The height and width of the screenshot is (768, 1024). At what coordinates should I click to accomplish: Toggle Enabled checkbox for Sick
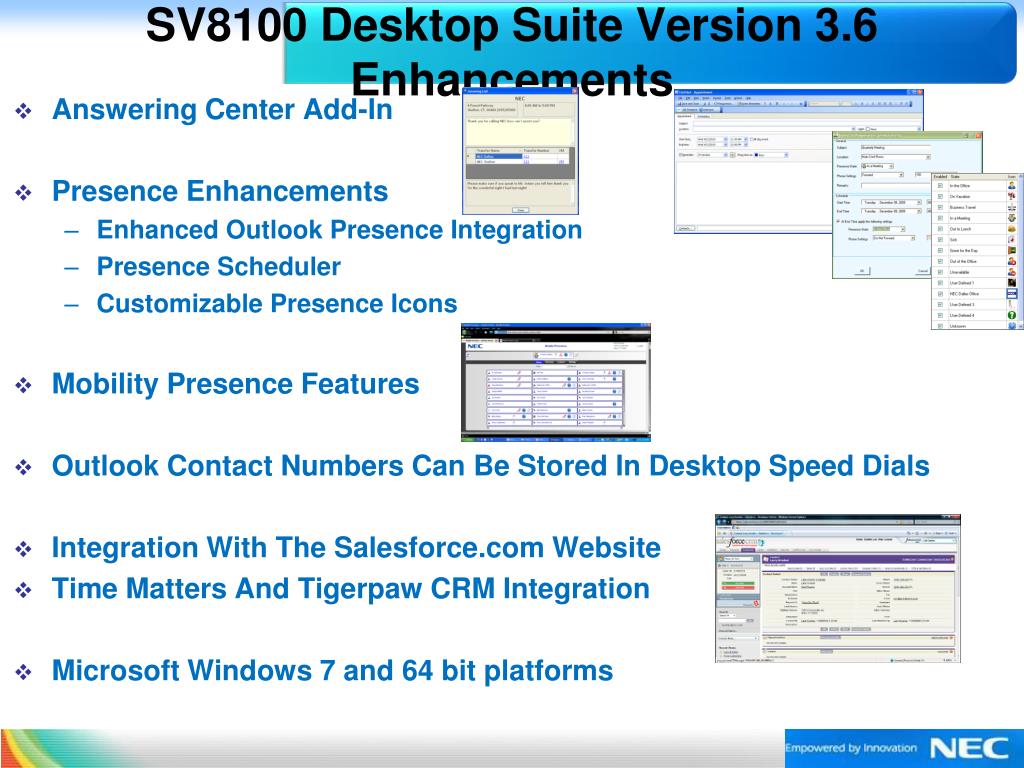pos(940,240)
